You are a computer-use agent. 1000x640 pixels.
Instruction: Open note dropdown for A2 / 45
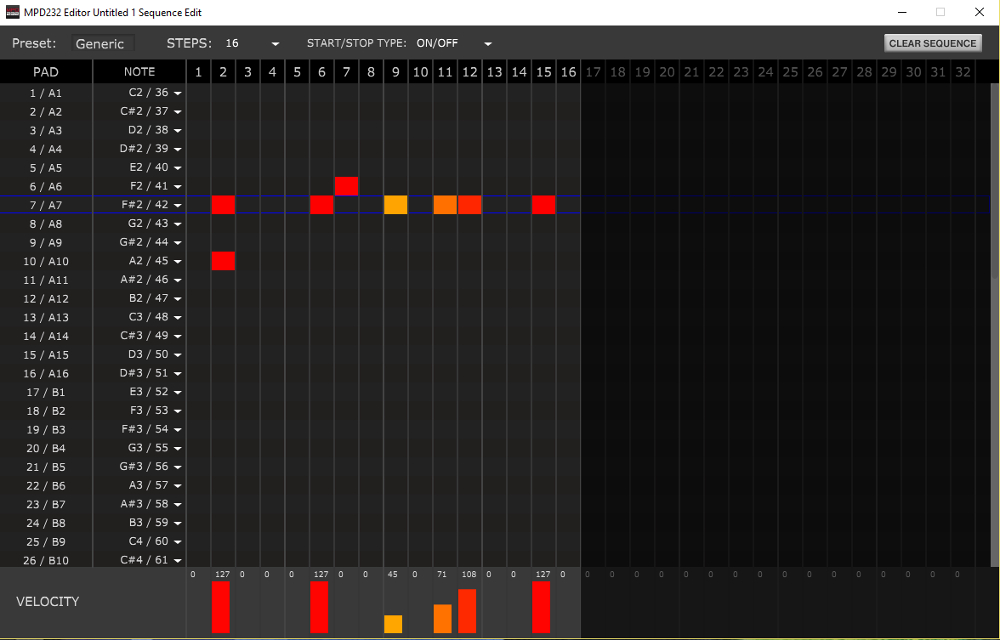(x=178, y=261)
